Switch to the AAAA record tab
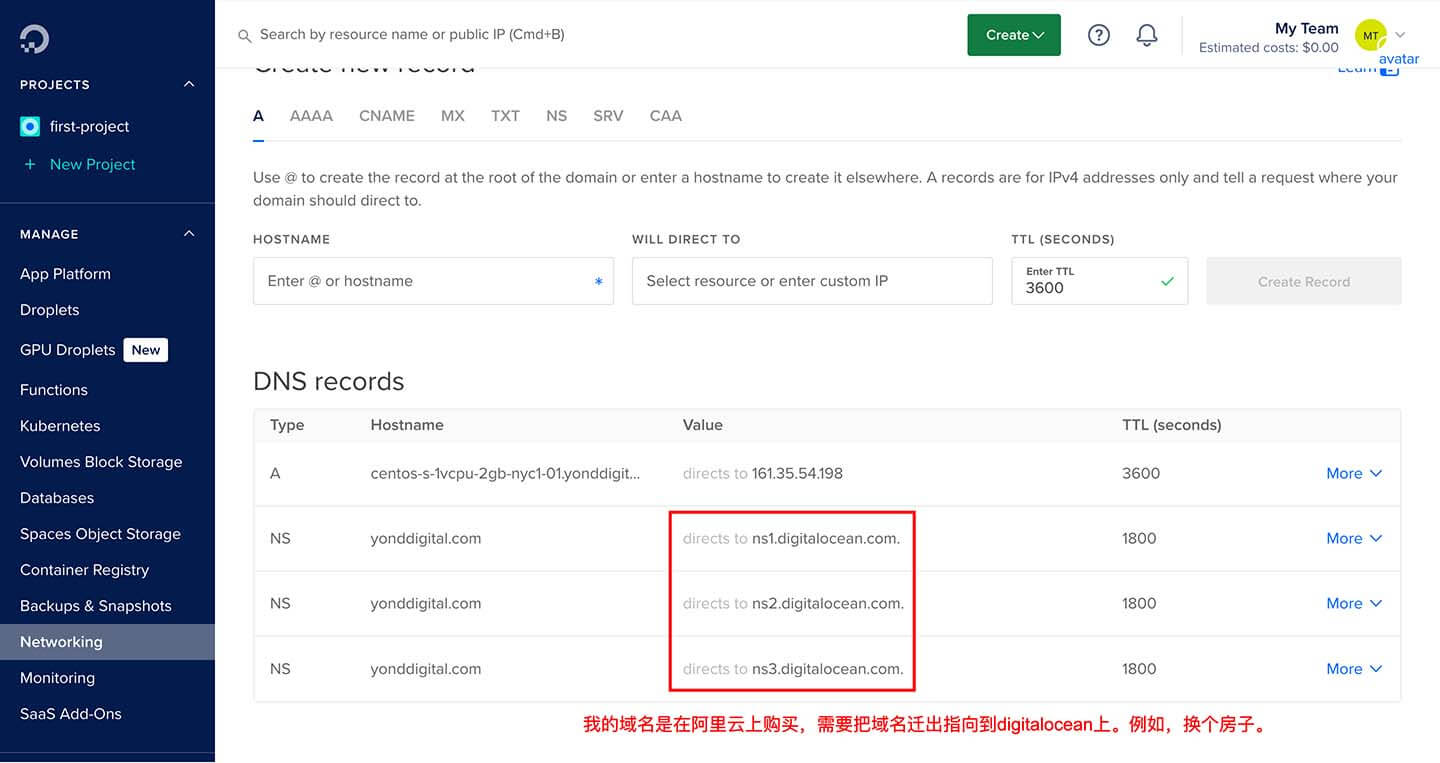Image resolution: width=1440 pixels, height=763 pixels. [x=311, y=116]
